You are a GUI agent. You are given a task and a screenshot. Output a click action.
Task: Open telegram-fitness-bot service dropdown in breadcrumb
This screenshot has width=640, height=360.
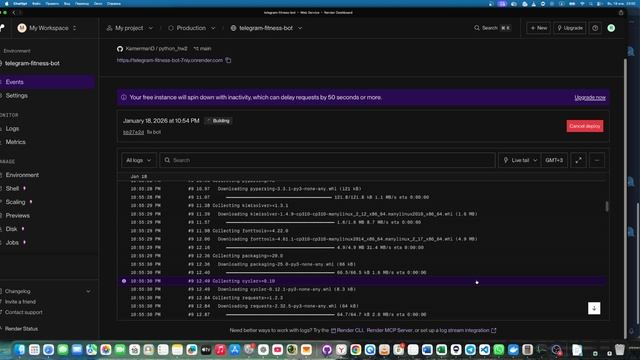[x=266, y=28]
